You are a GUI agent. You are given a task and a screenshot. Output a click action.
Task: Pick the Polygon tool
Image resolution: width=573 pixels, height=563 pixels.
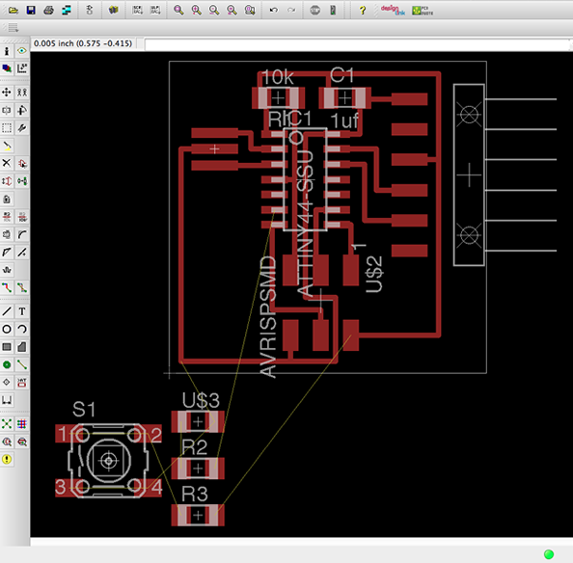(22, 347)
